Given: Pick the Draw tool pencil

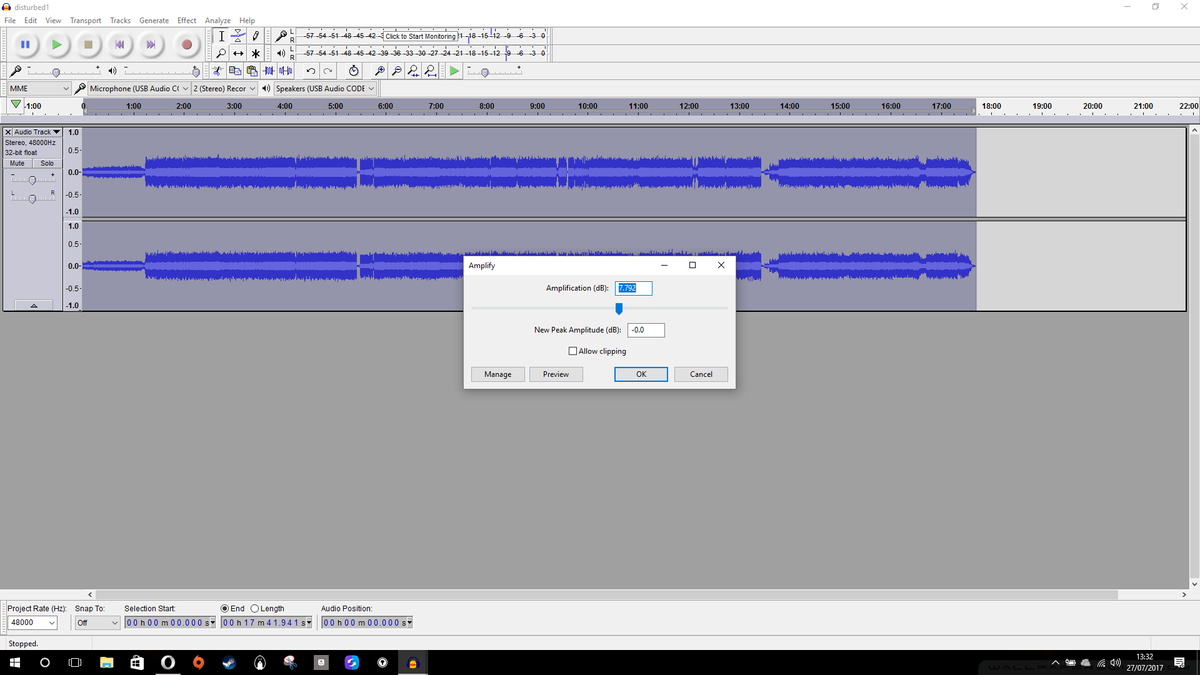Looking at the screenshot, I should pyautogui.click(x=255, y=36).
